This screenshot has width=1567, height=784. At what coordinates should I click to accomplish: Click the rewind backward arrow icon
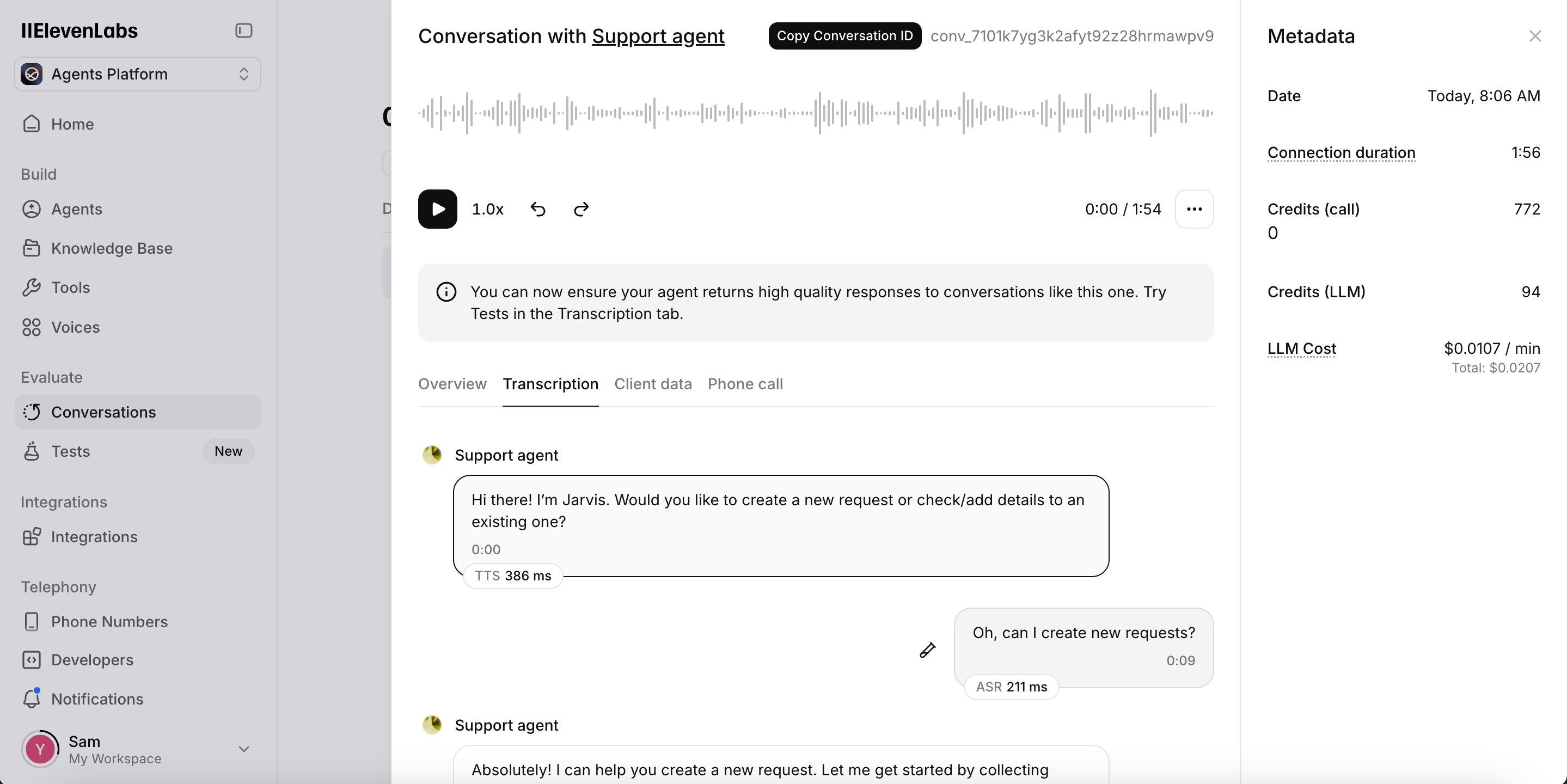pos(538,209)
